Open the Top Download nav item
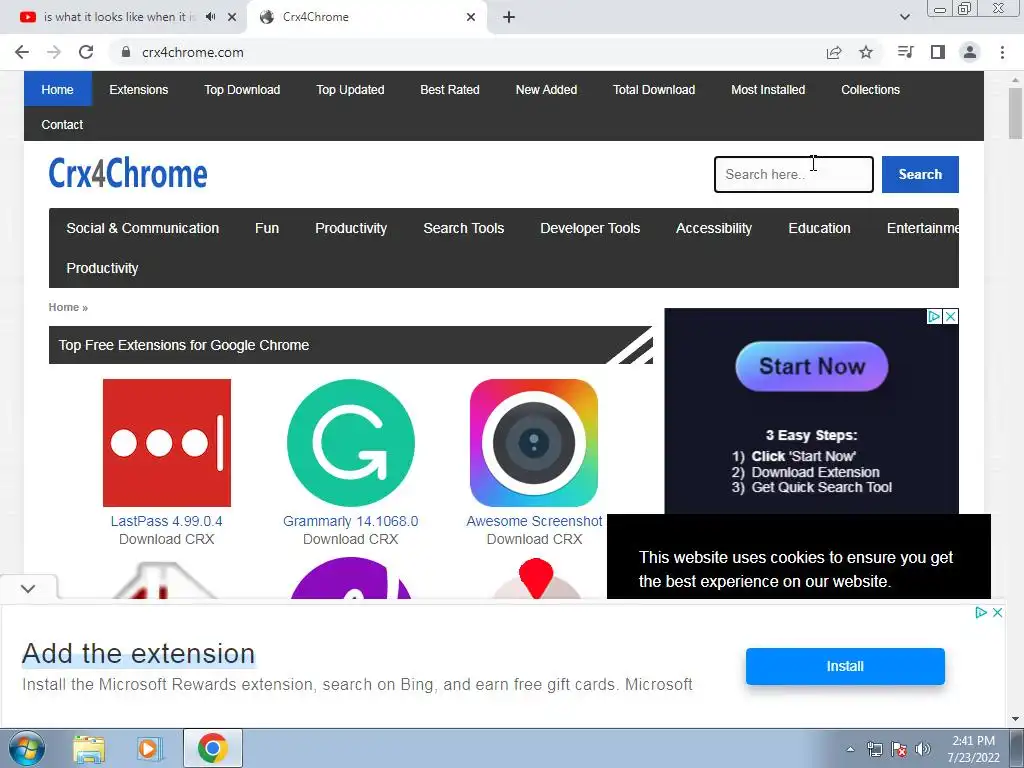 [242, 89]
